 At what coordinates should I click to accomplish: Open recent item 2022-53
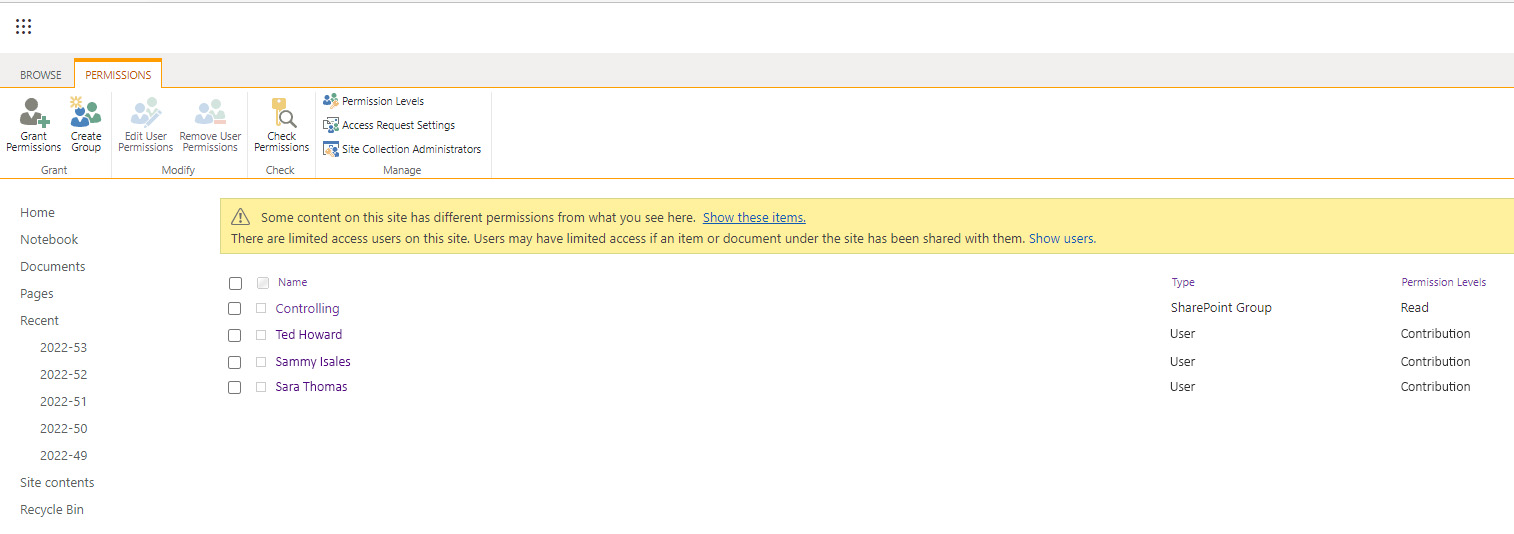(x=63, y=348)
